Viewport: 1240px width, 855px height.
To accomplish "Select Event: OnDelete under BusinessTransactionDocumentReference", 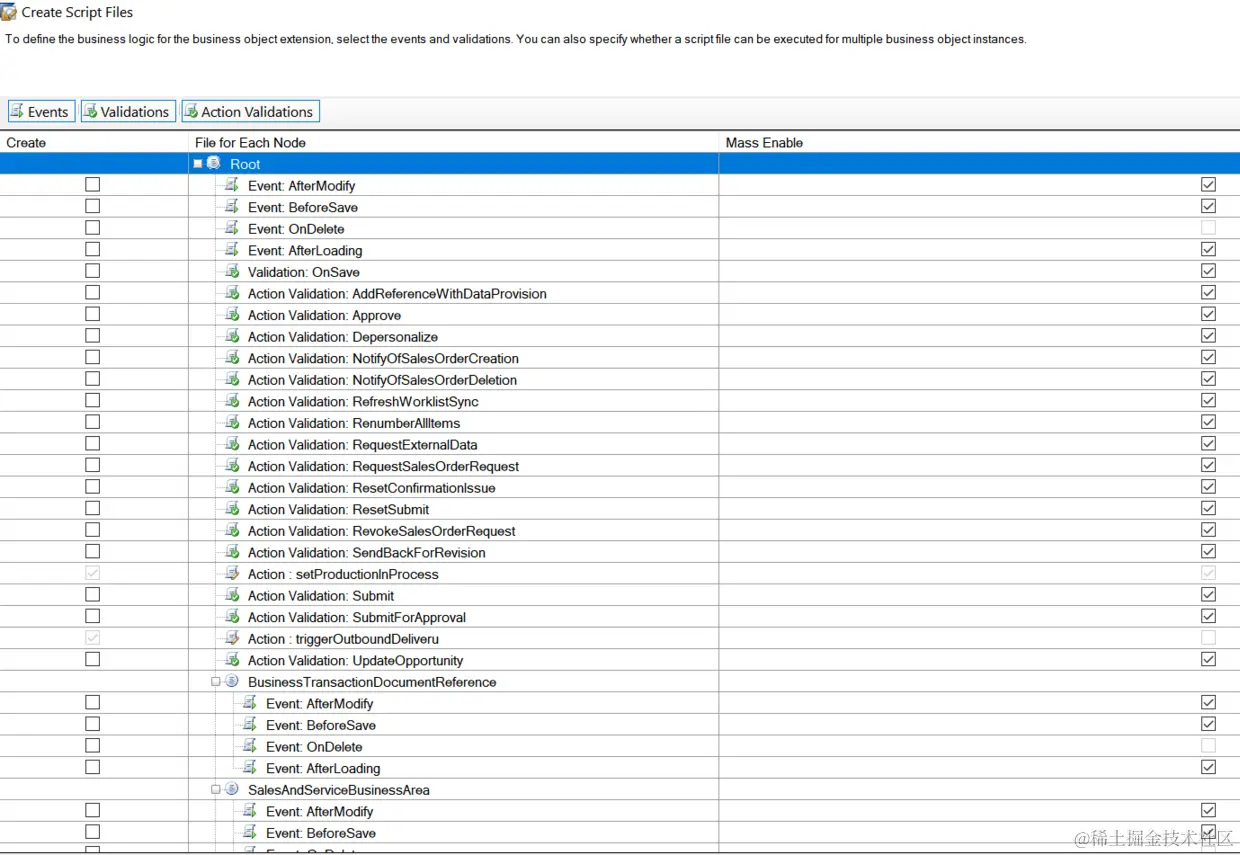I will coord(314,747).
